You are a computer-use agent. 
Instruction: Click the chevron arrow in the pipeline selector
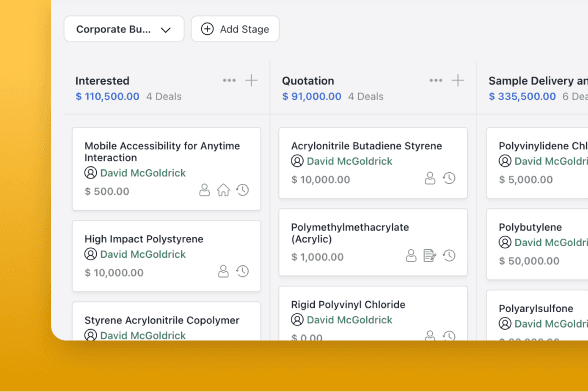(166, 30)
